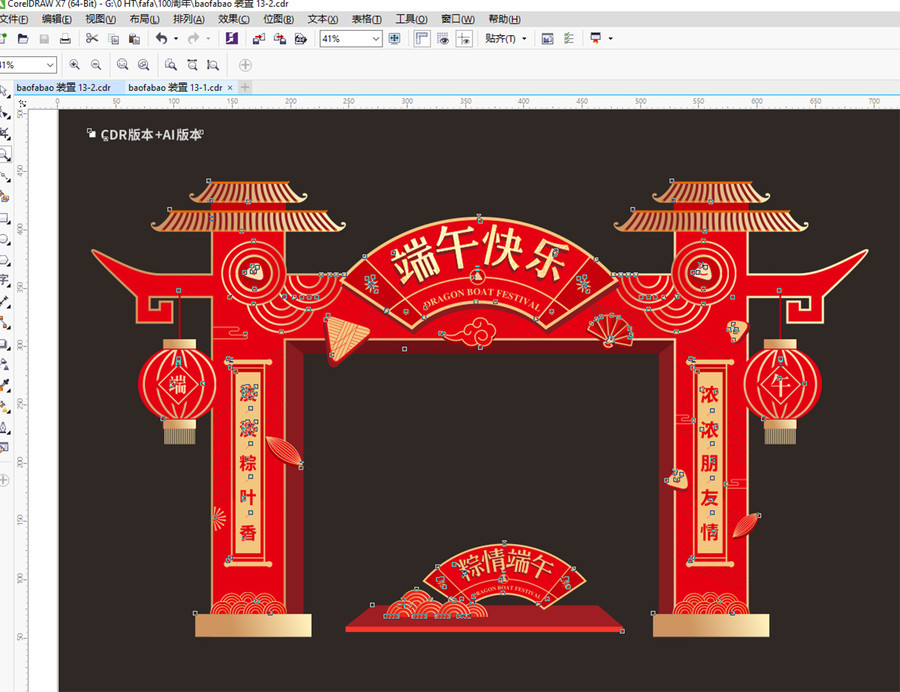Click the Zoom to page height icon
Screen dimensions: 900x692
point(213,65)
